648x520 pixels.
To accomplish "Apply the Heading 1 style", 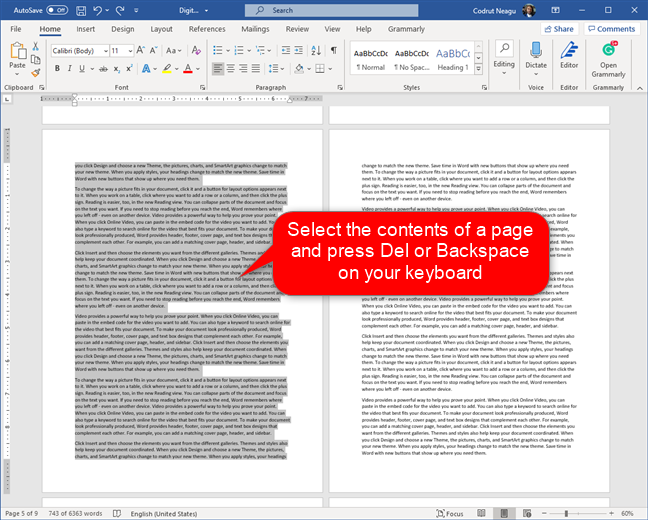I will 452,58.
